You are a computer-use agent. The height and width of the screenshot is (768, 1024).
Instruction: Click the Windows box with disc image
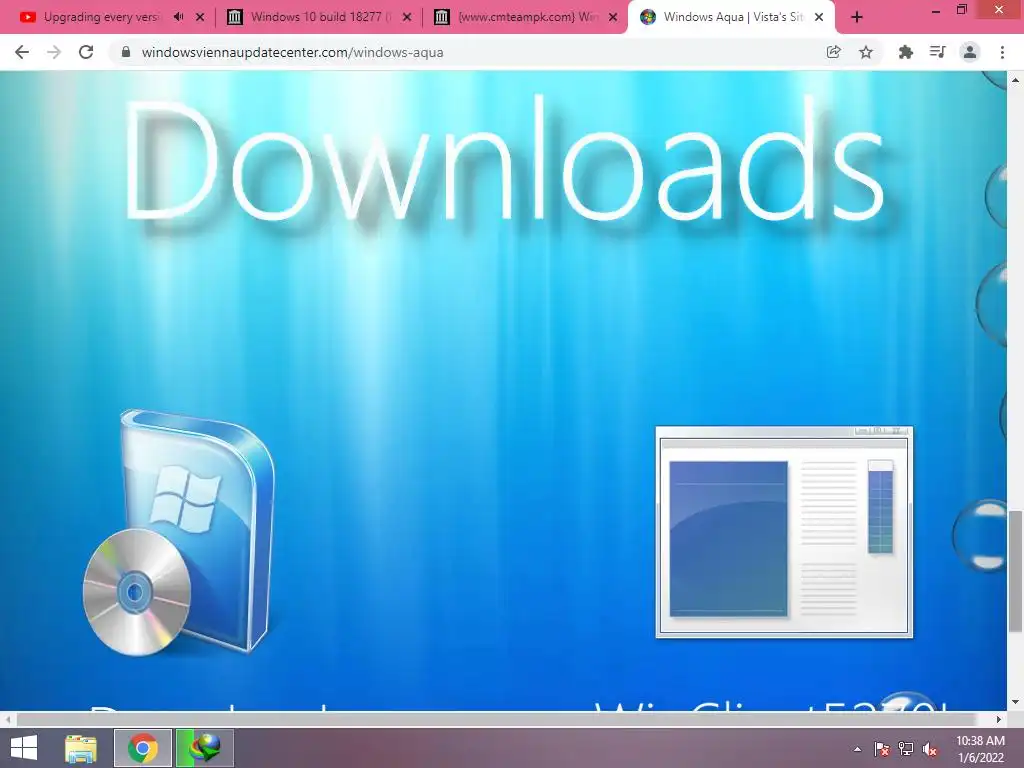pyautogui.click(x=179, y=532)
